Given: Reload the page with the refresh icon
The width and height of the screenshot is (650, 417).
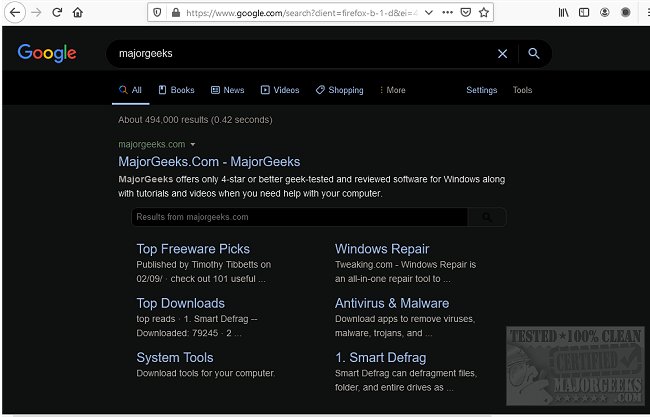Looking at the screenshot, I should pos(57,12).
